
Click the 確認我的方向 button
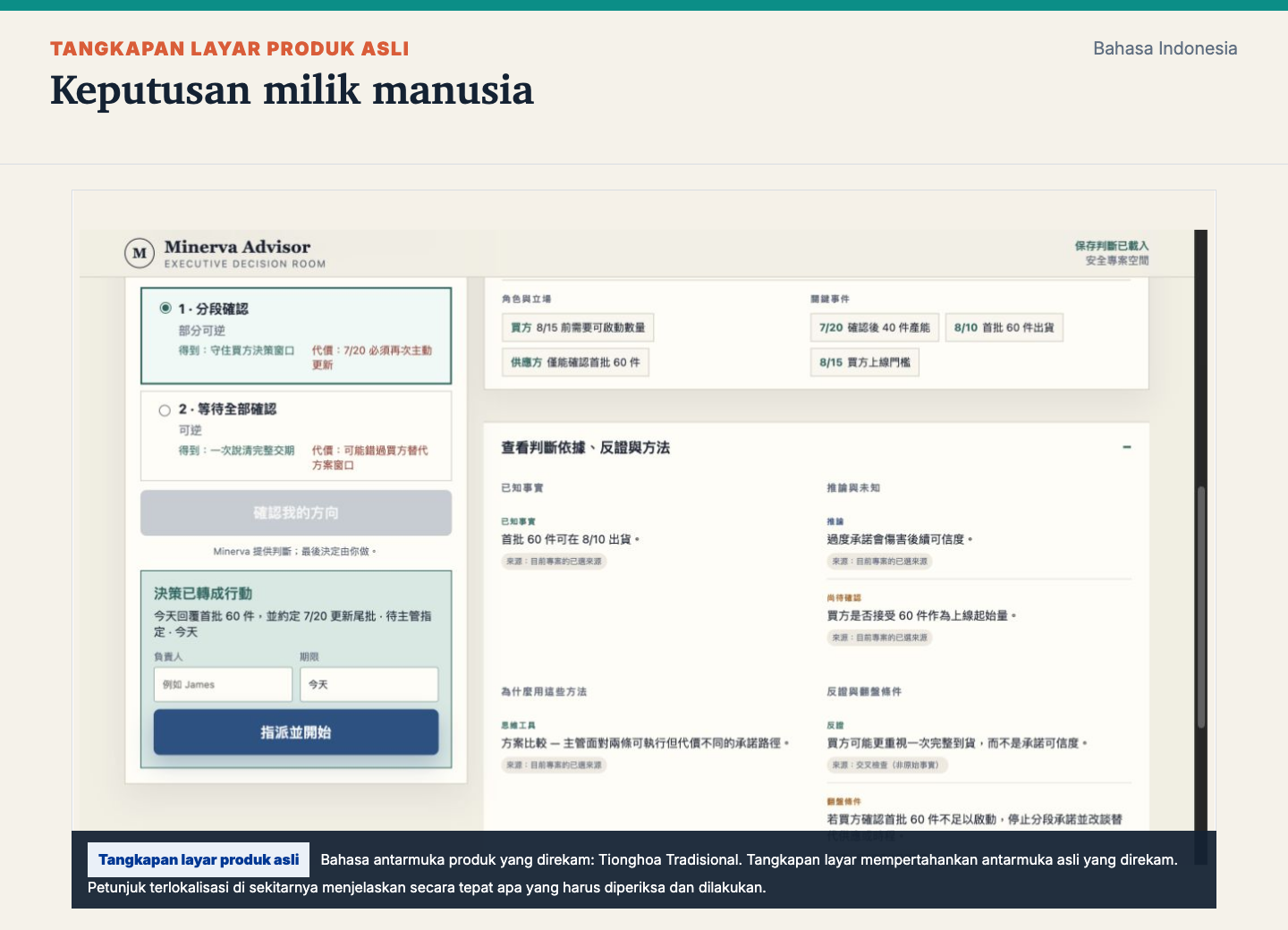tap(296, 513)
